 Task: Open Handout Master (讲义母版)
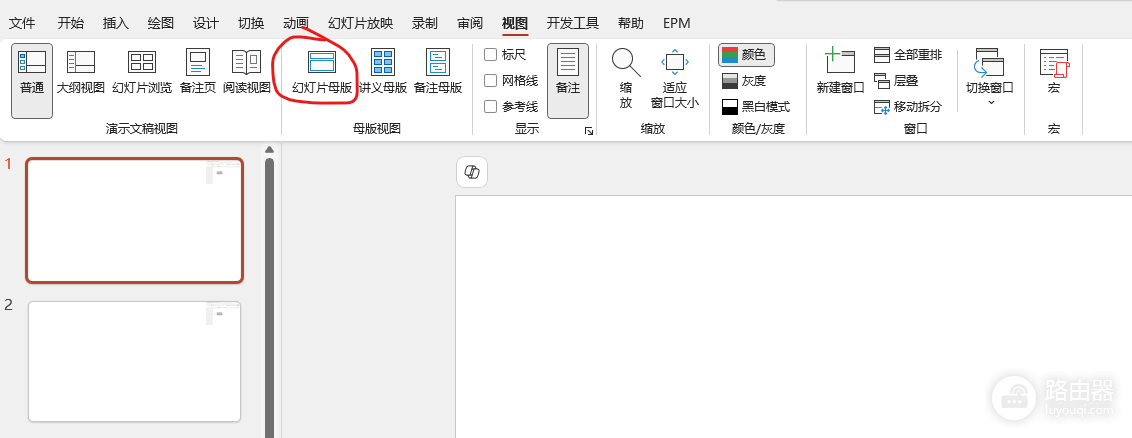click(383, 72)
